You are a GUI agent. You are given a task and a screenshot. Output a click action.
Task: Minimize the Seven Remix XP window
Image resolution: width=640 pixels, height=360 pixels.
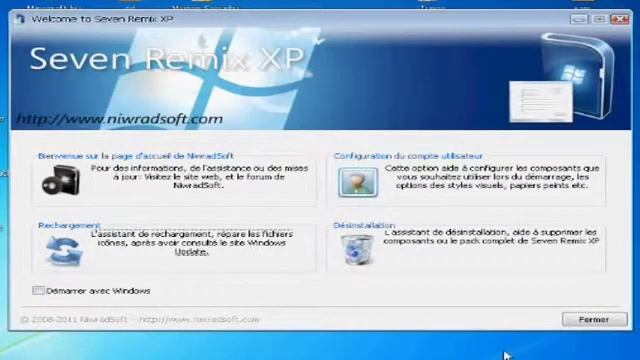pyautogui.click(x=578, y=19)
